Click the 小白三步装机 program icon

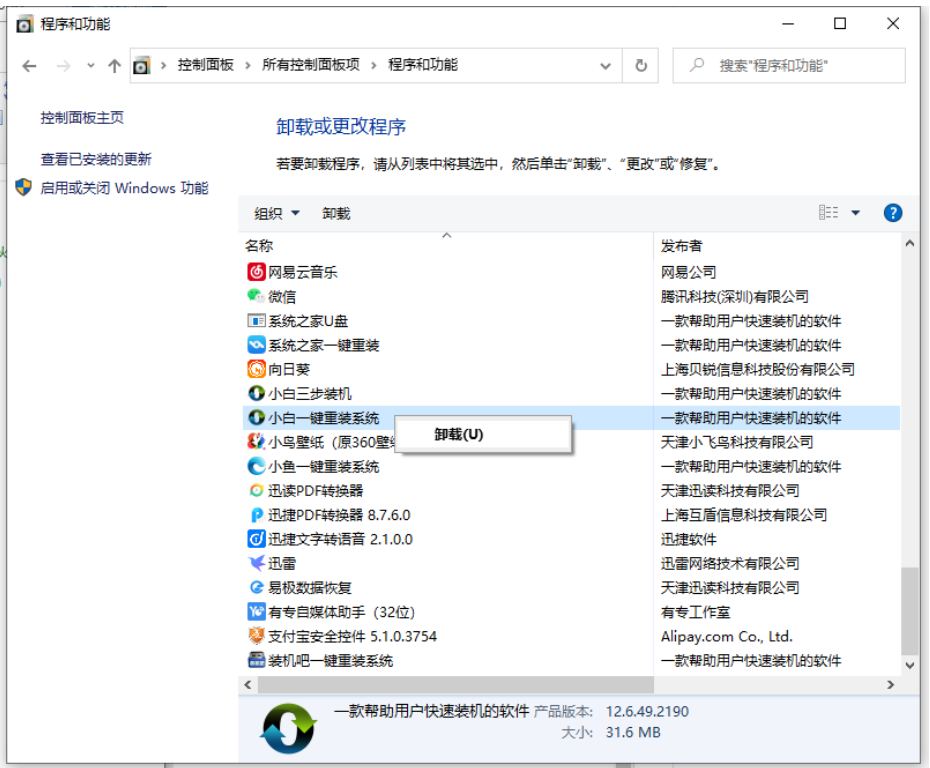coord(256,393)
